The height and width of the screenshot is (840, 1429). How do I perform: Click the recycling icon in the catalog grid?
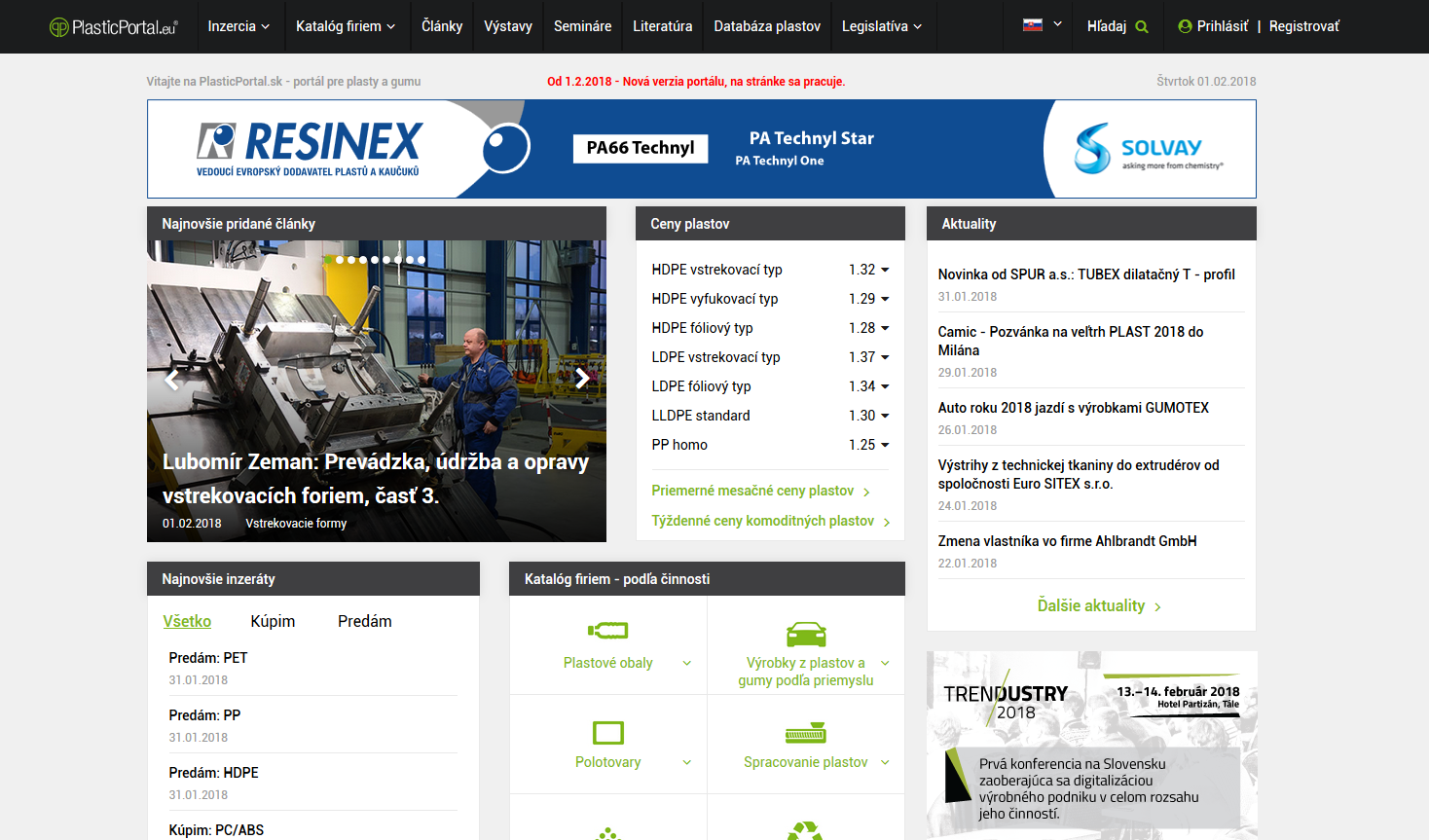[806, 830]
